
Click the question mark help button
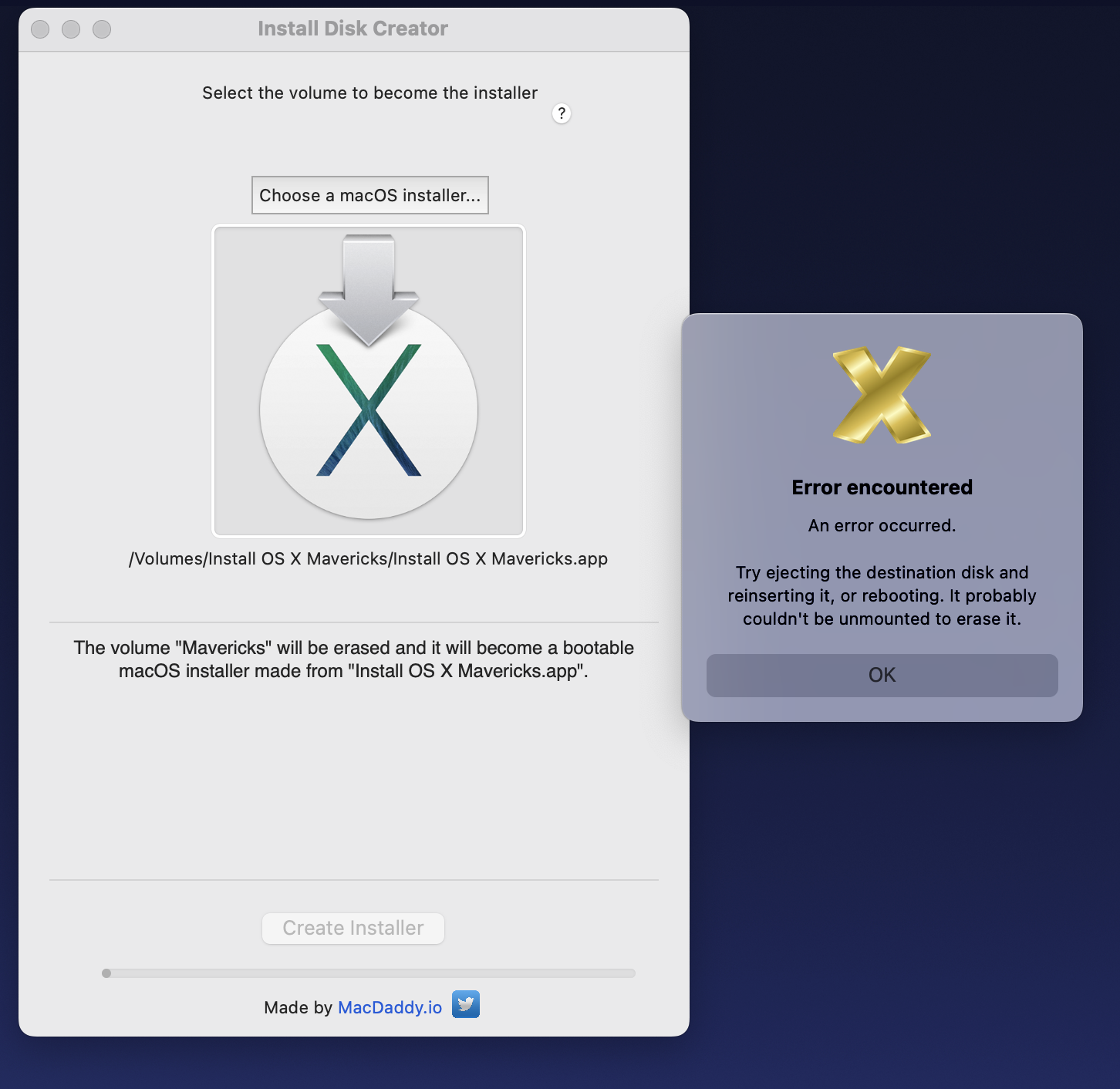[x=562, y=113]
